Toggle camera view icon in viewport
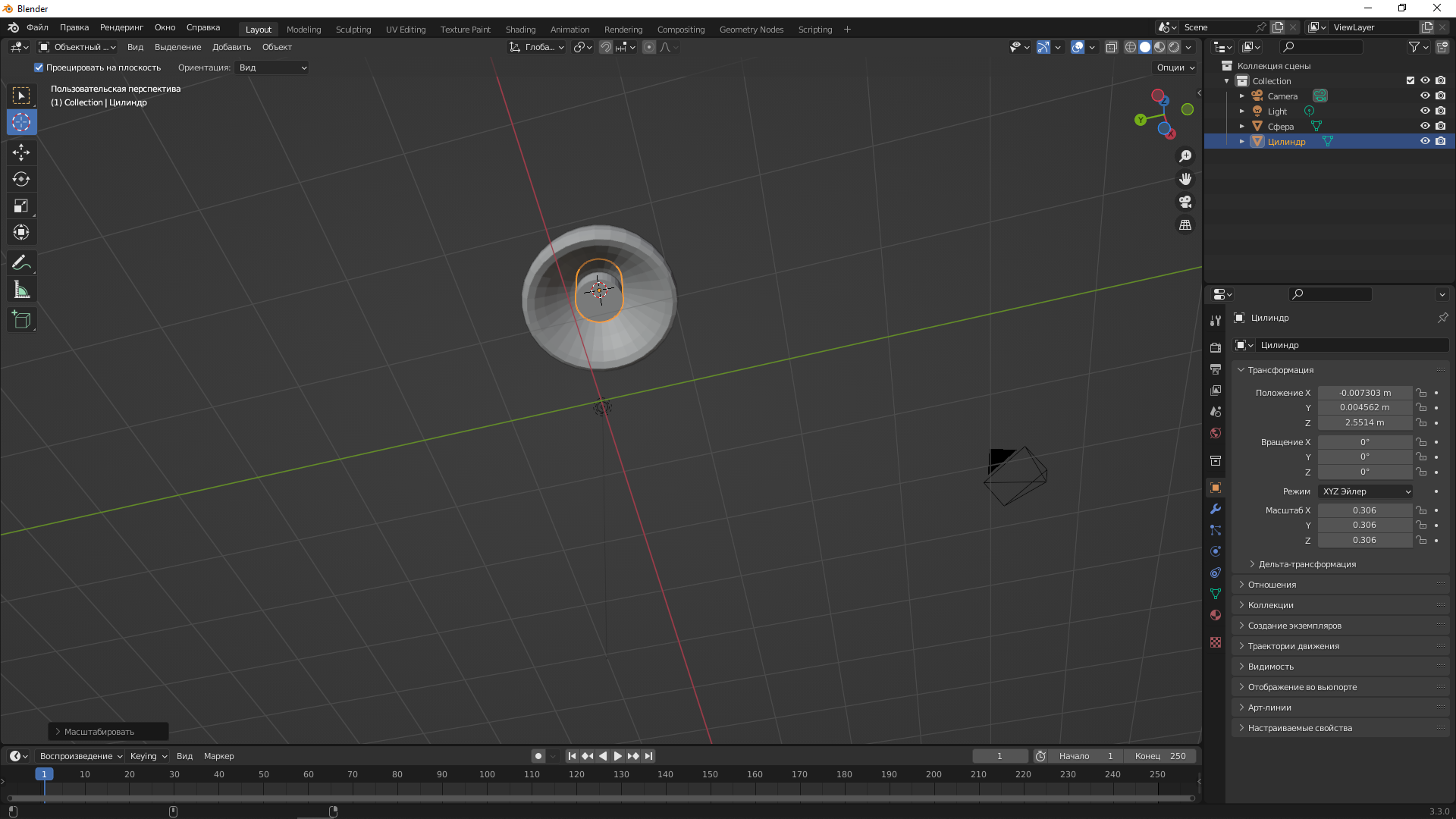 pyautogui.click(x=1185, y=202)
